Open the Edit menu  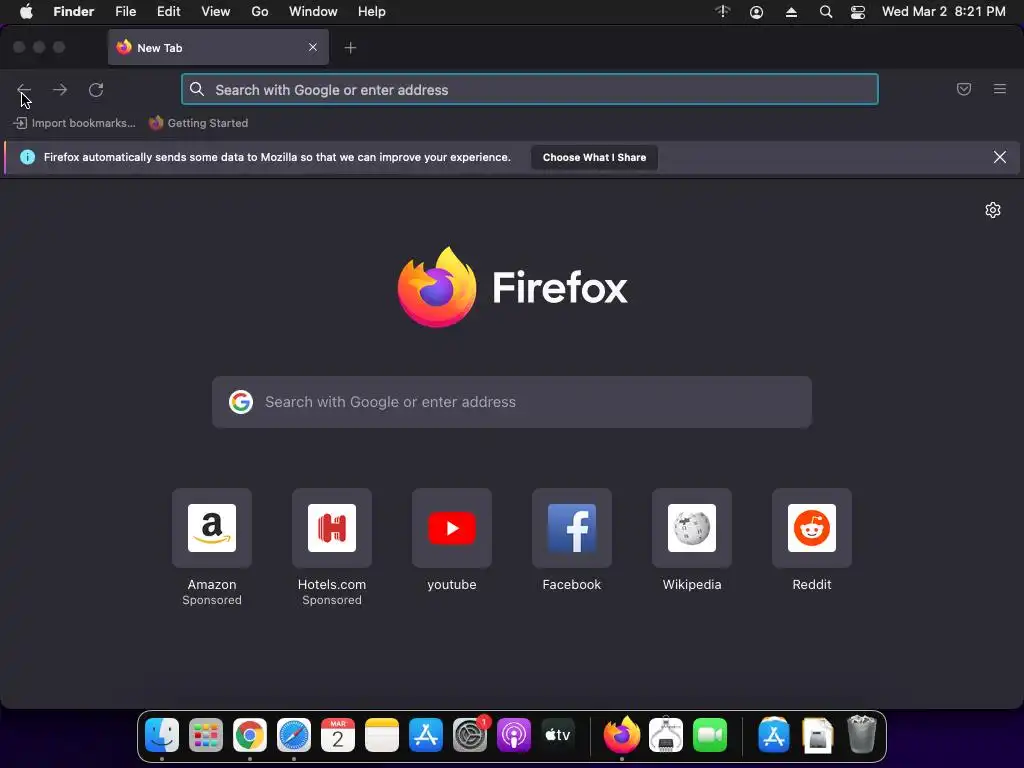(x=168, y=12)
